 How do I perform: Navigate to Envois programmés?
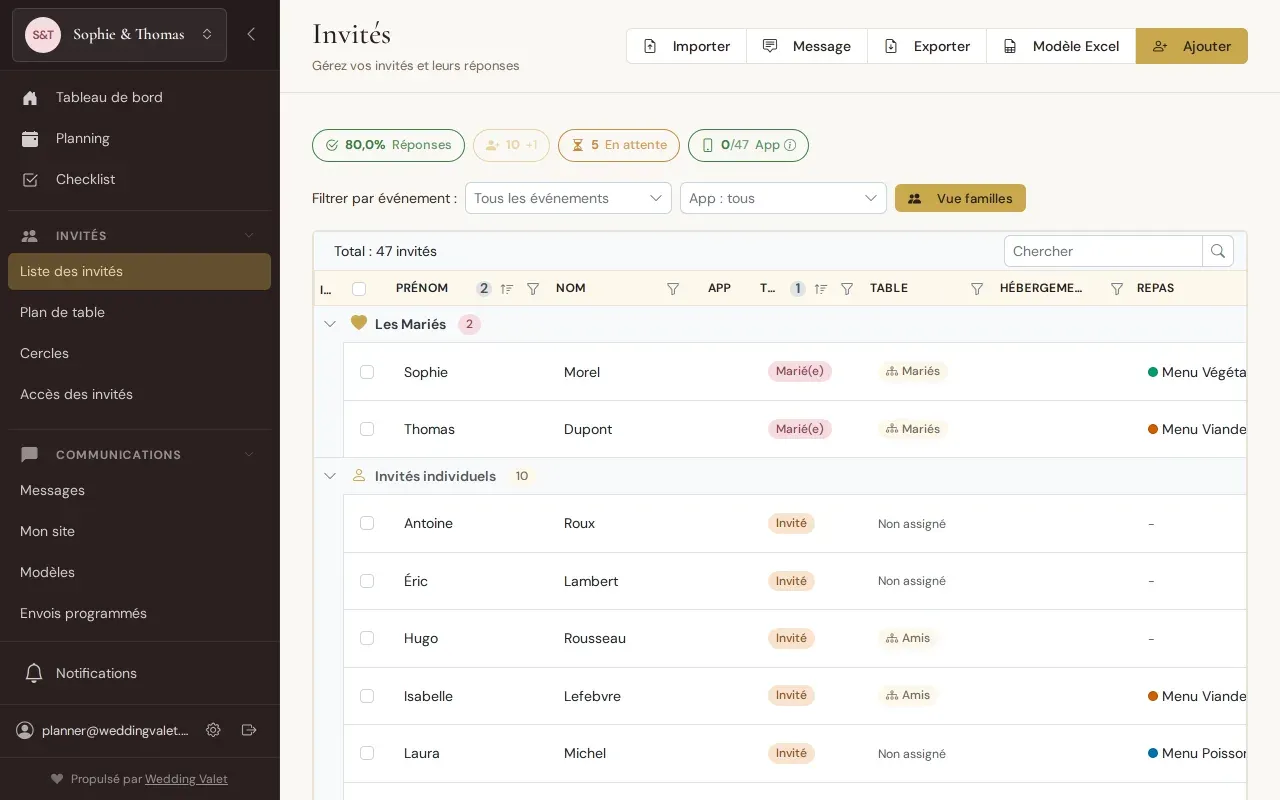coord(139,613)
